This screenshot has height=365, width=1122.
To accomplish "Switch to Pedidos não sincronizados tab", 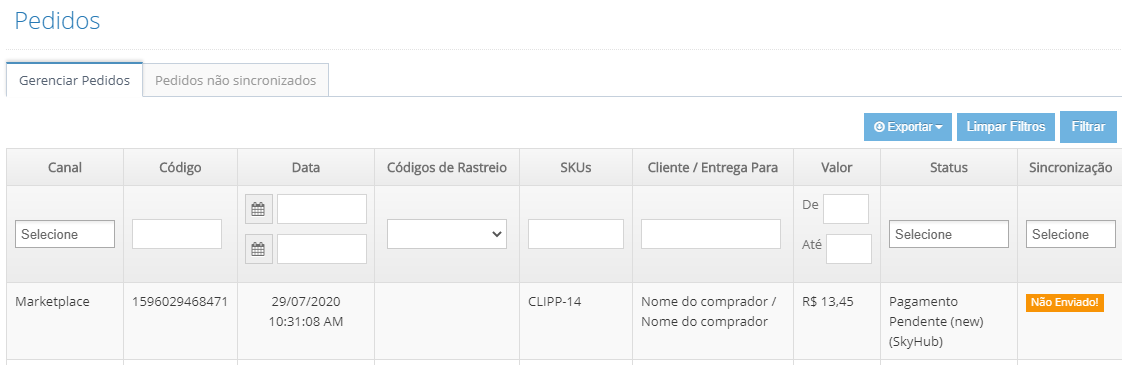I will click(235, 80).
